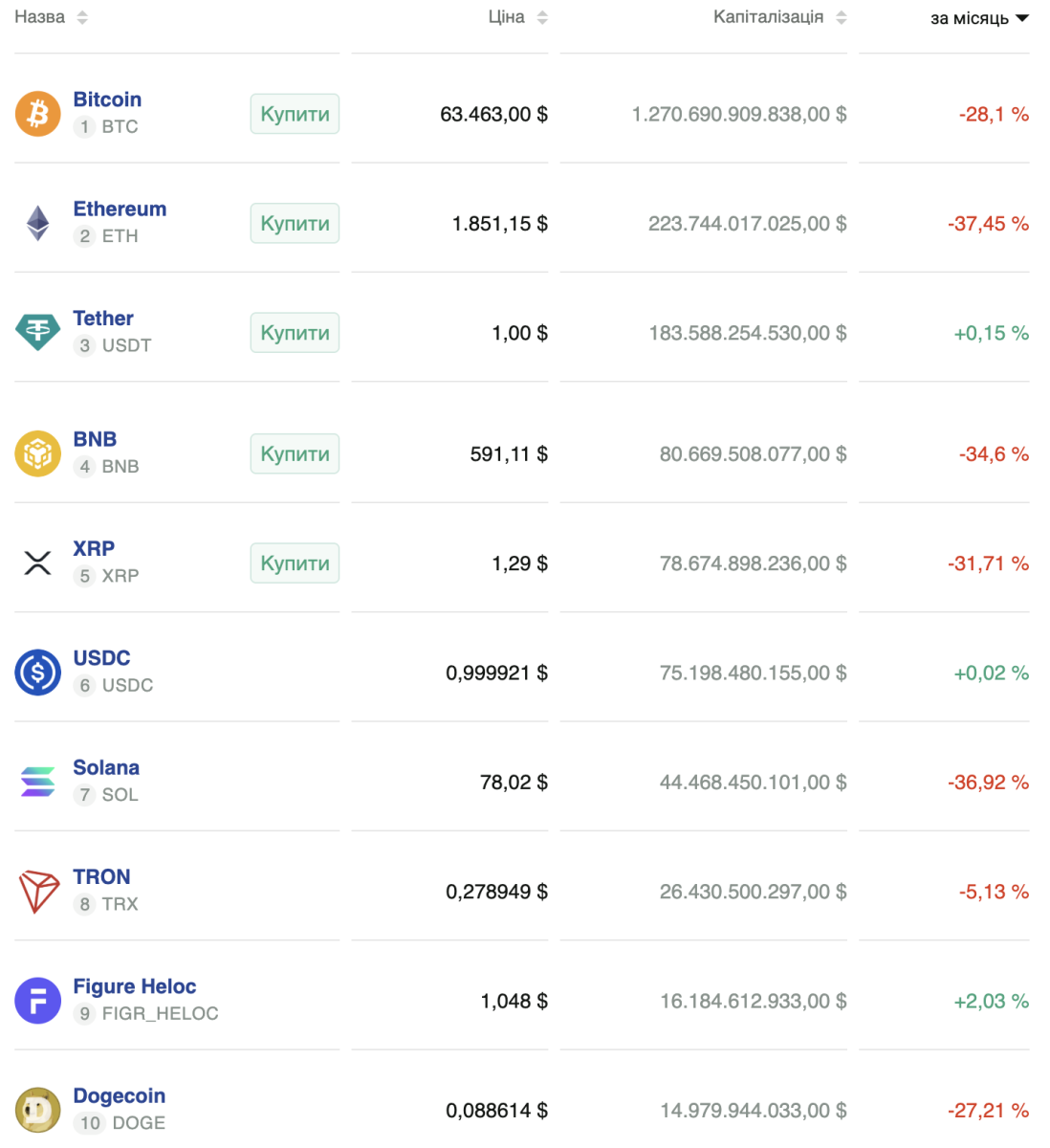Open the Solana name link
The height and width of the screenshot is (1148, 1050).
pyautogui.click(x=106, y=767)
